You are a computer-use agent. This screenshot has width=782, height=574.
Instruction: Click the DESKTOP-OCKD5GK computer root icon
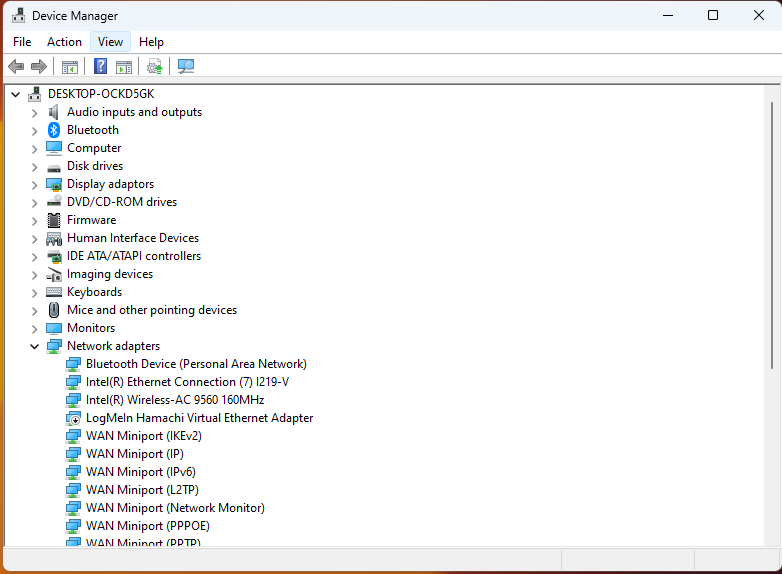click(34, 94)
